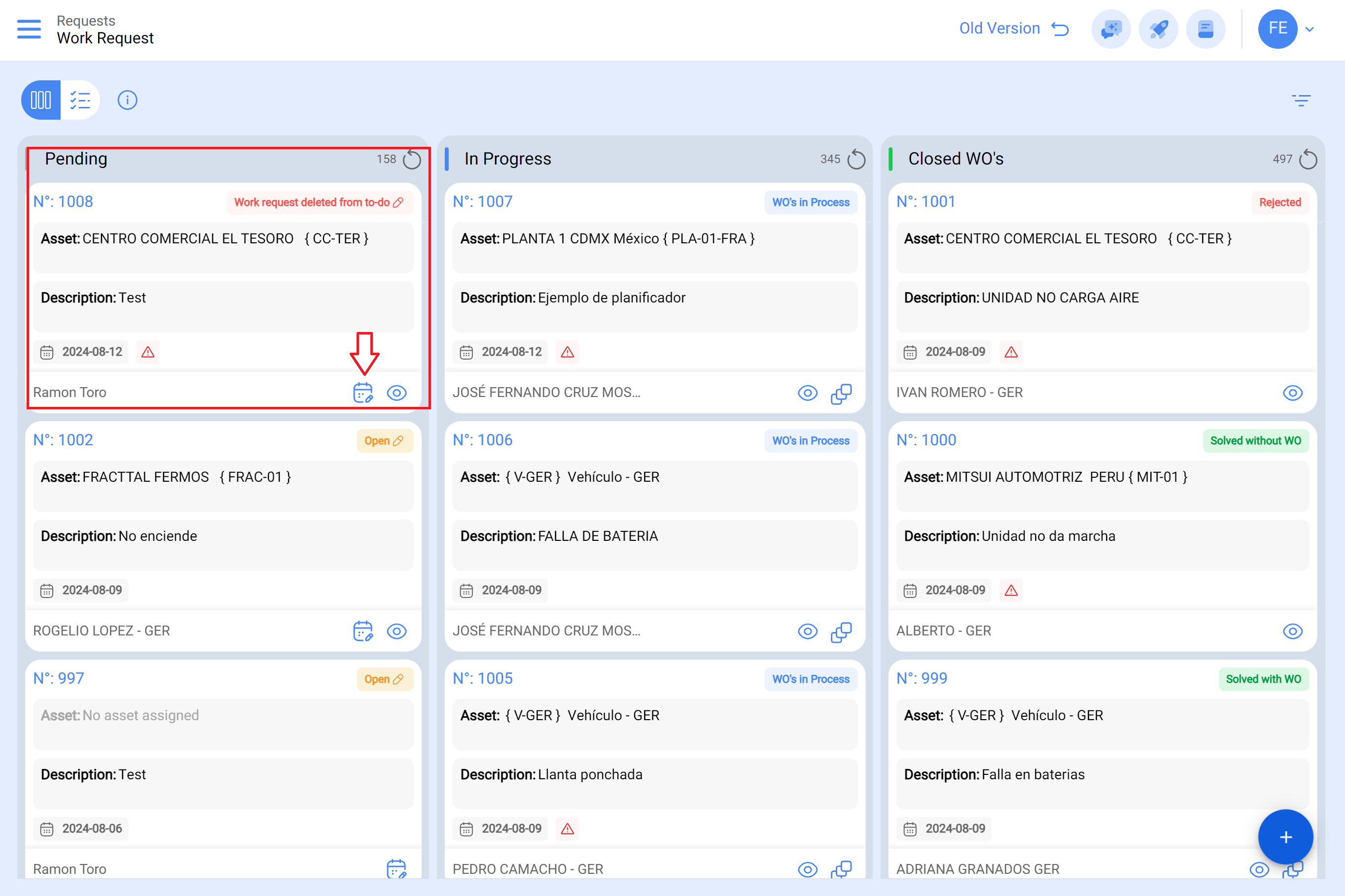Refresh the Pending column
Screen dimensions: 1345x896
click(413, 160)
